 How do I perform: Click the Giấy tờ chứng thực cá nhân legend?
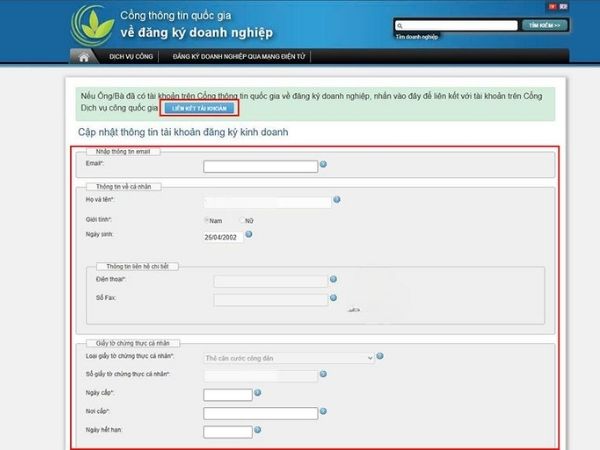tap(132, 343)
